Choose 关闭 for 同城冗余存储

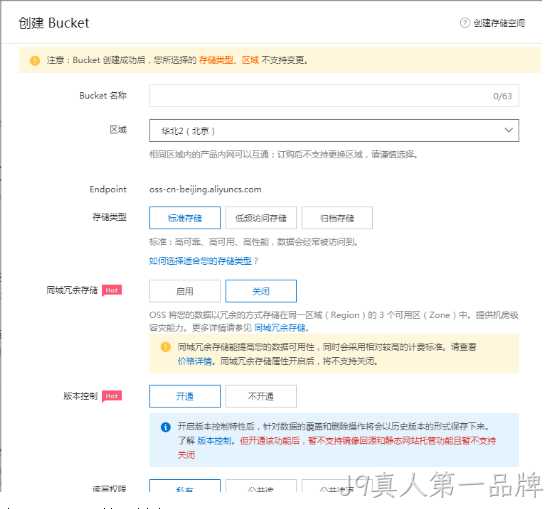click(261, 291)
